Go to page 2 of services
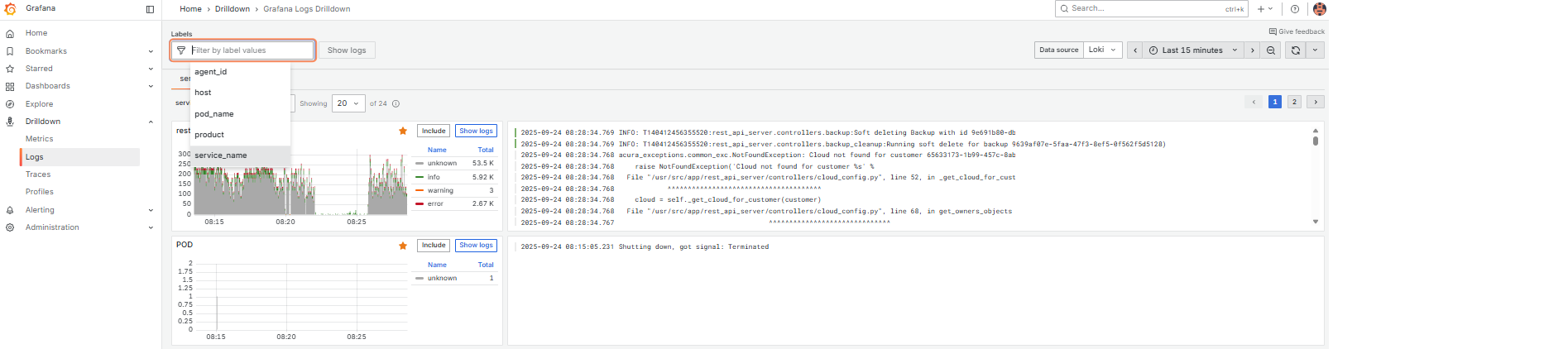 click(x=1294, y=102)
